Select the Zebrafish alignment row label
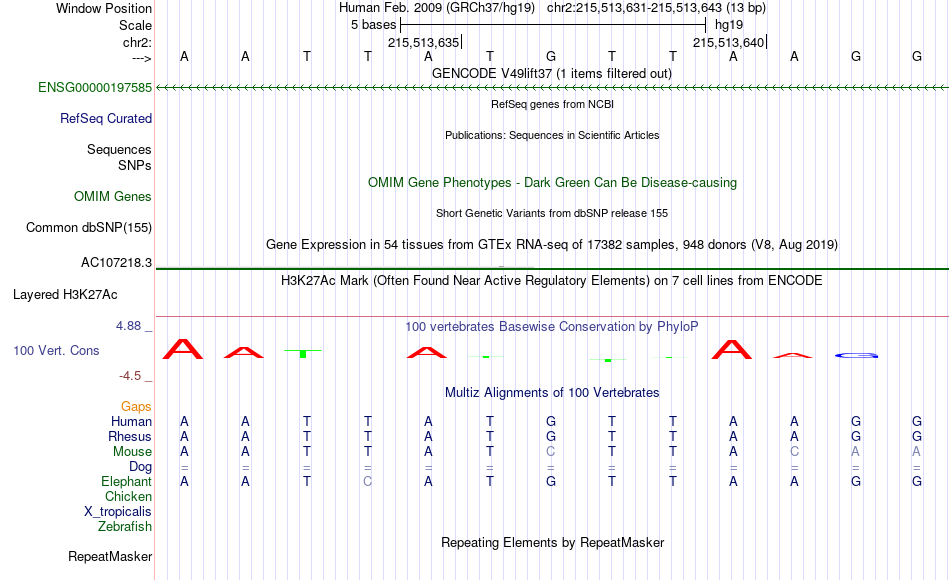Viewport: 950px width, 580px height. coord(125,526)
